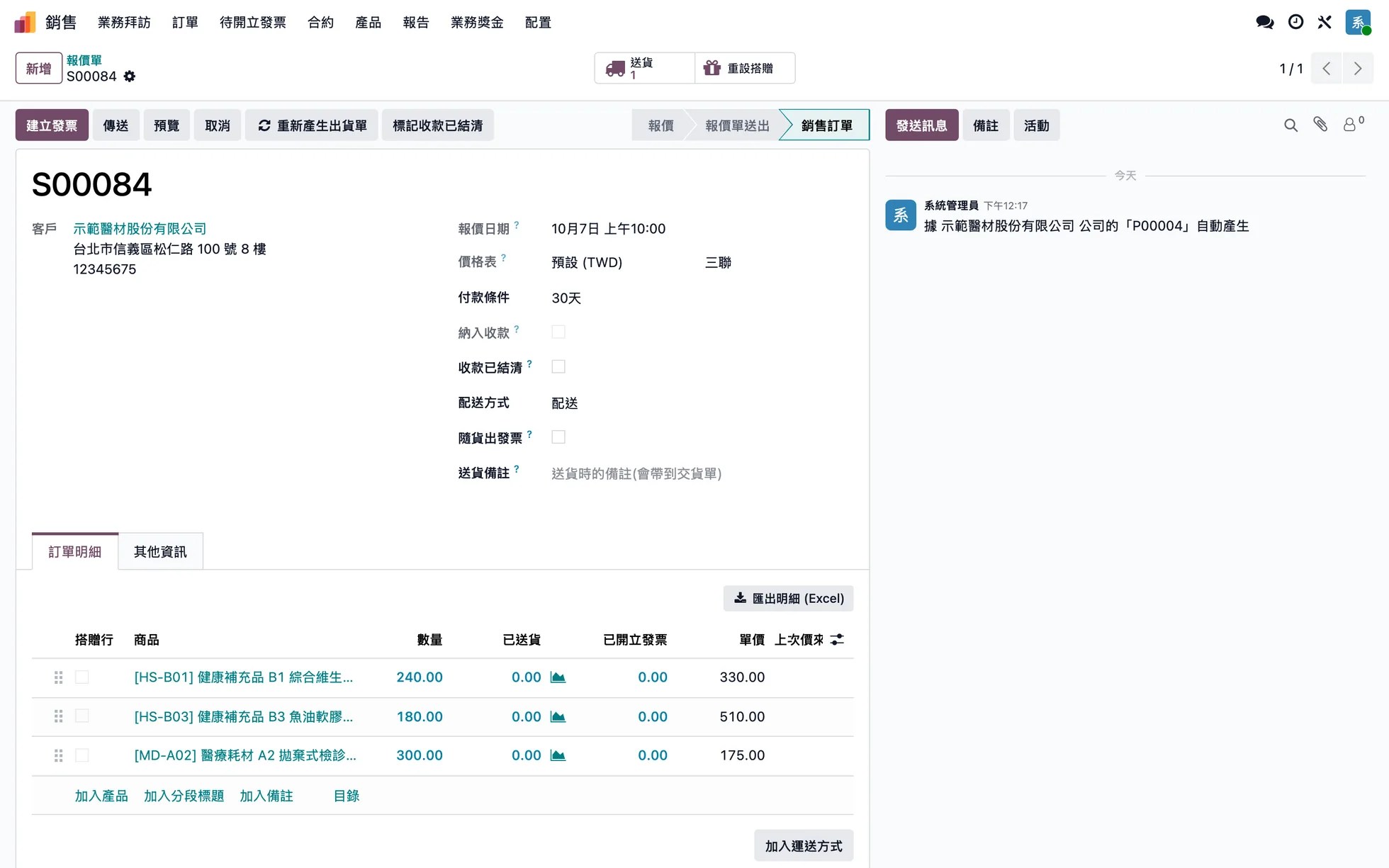This screenshot has height=868, width=1389.
Task: Toggle the 納入收款 checkbox
Action: [558, 332]
